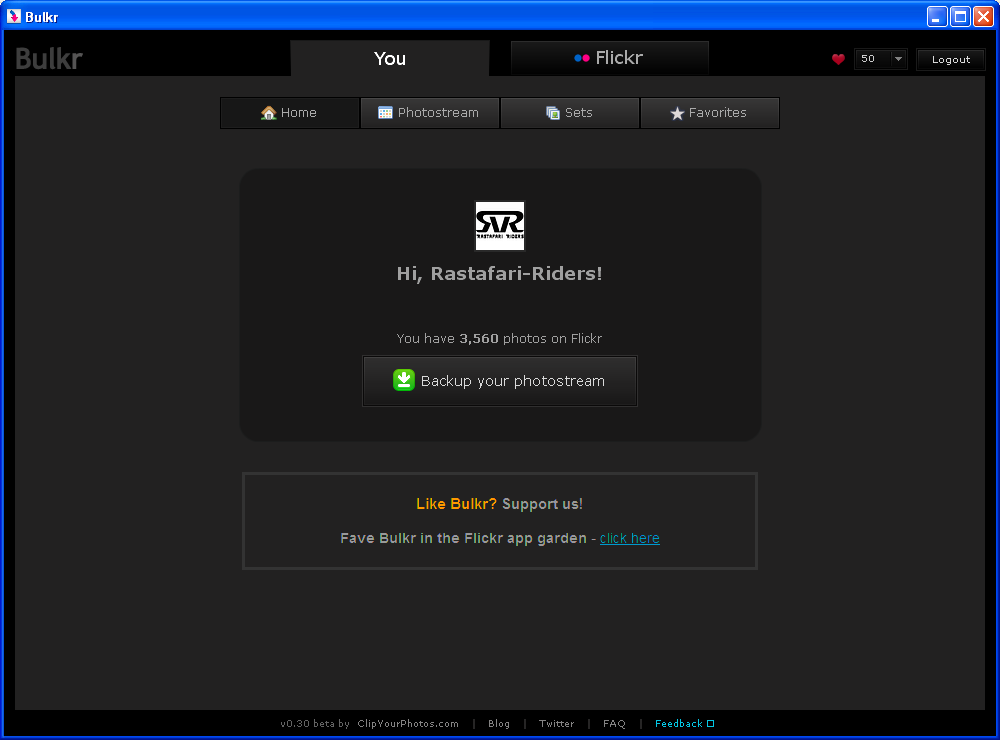Viewport: 1000px width, 740px height.
Task: Click the Flickr pink and blue dots logo
Action: click(581, 58)
